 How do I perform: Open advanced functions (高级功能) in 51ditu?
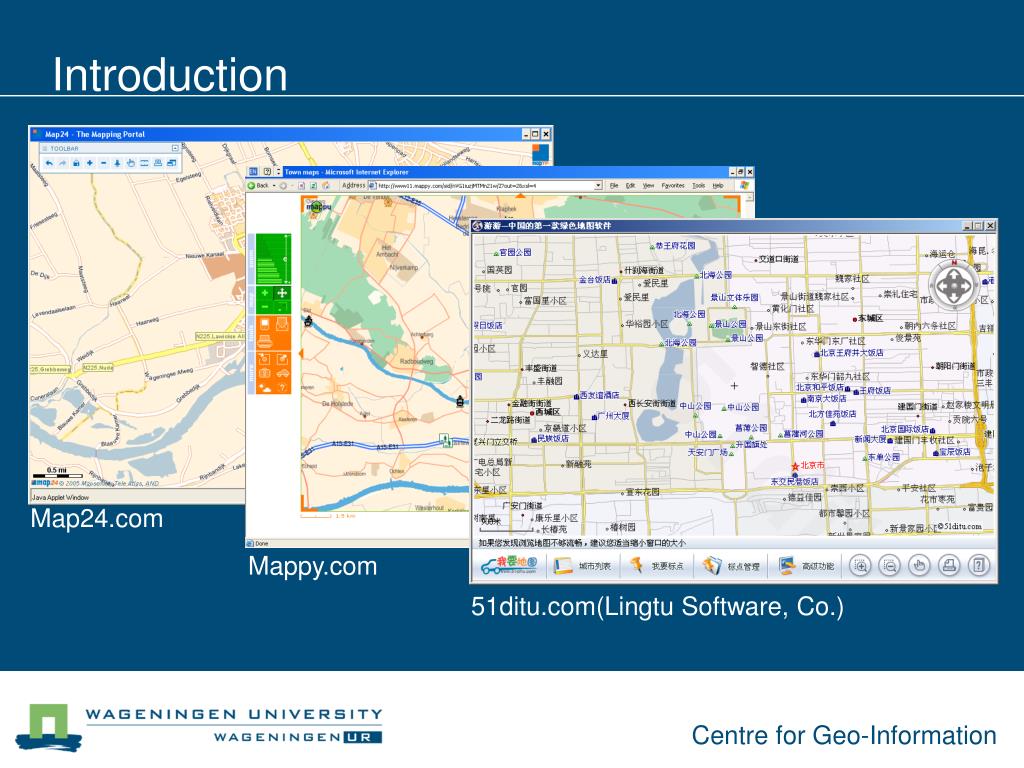coord(805,566)
